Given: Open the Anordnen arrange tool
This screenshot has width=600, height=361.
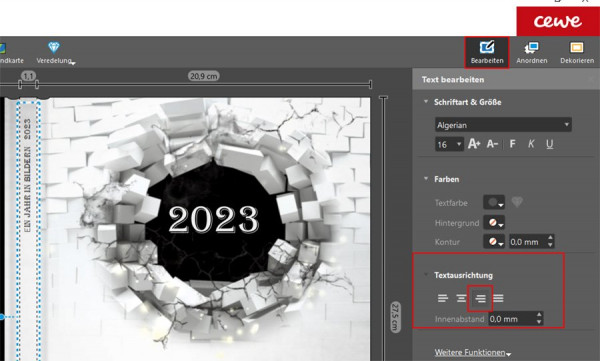Looking at the screenshot, I should click(x=532, y=52).
